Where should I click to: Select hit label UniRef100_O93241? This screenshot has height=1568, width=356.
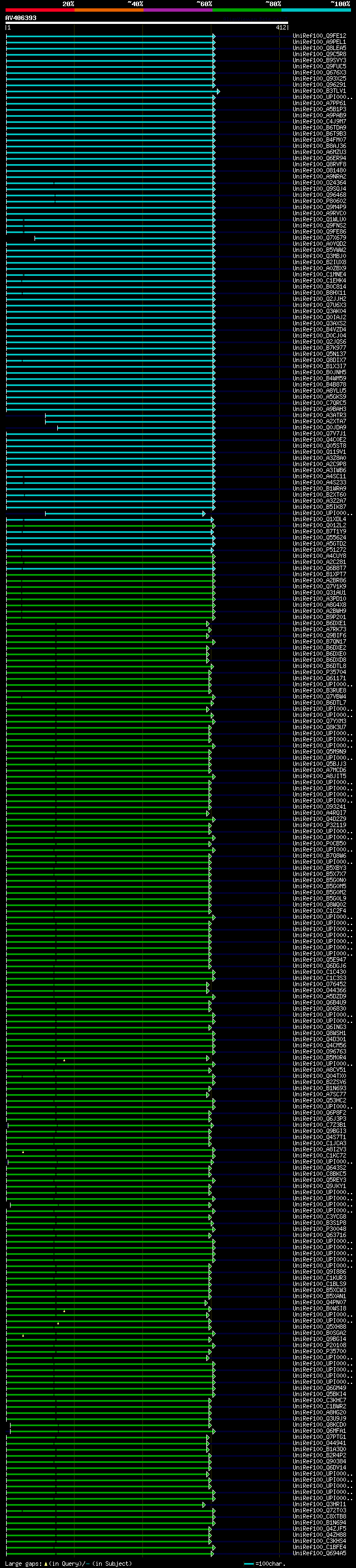[x=319, y=807]
